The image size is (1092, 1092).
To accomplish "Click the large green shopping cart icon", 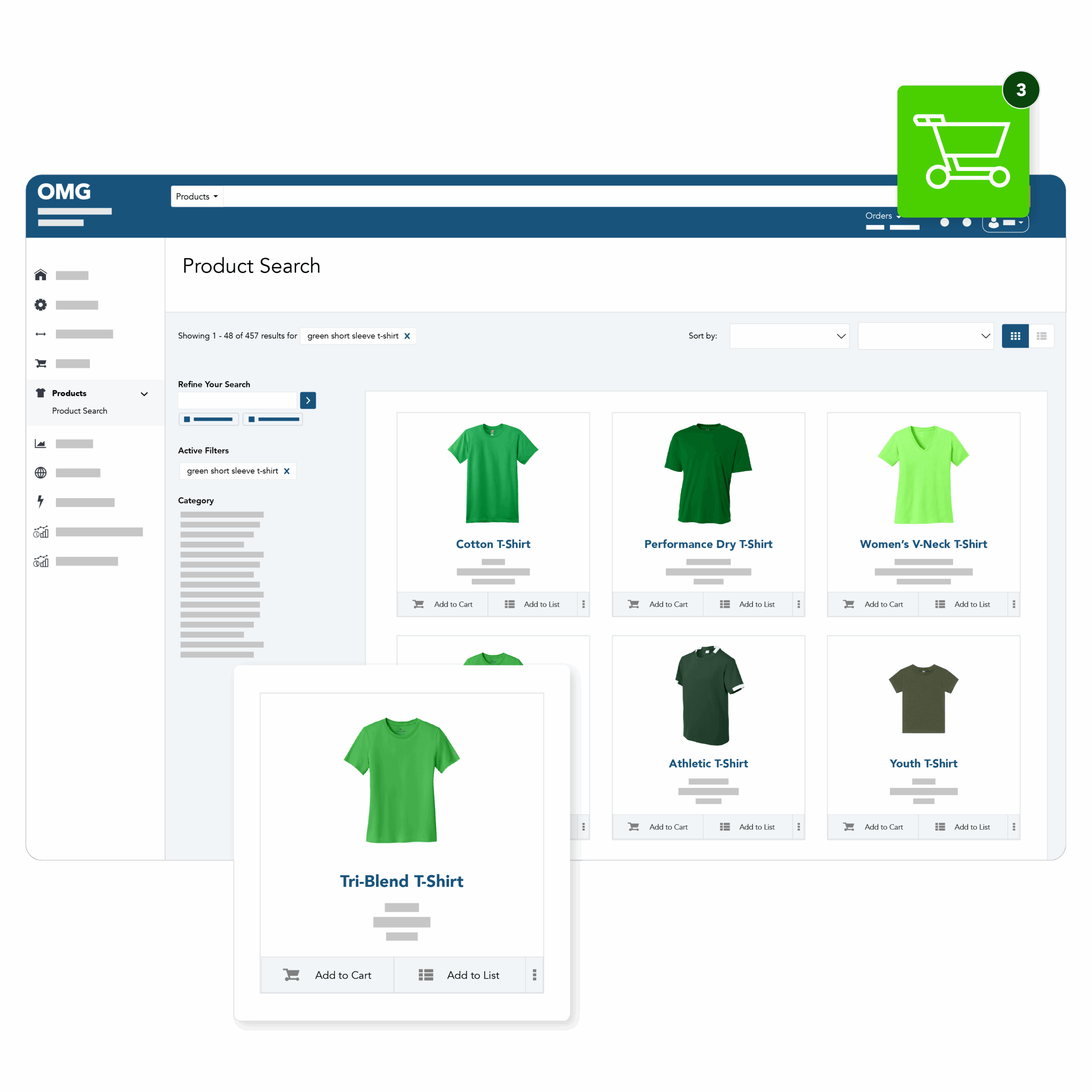I will [963, 151].
